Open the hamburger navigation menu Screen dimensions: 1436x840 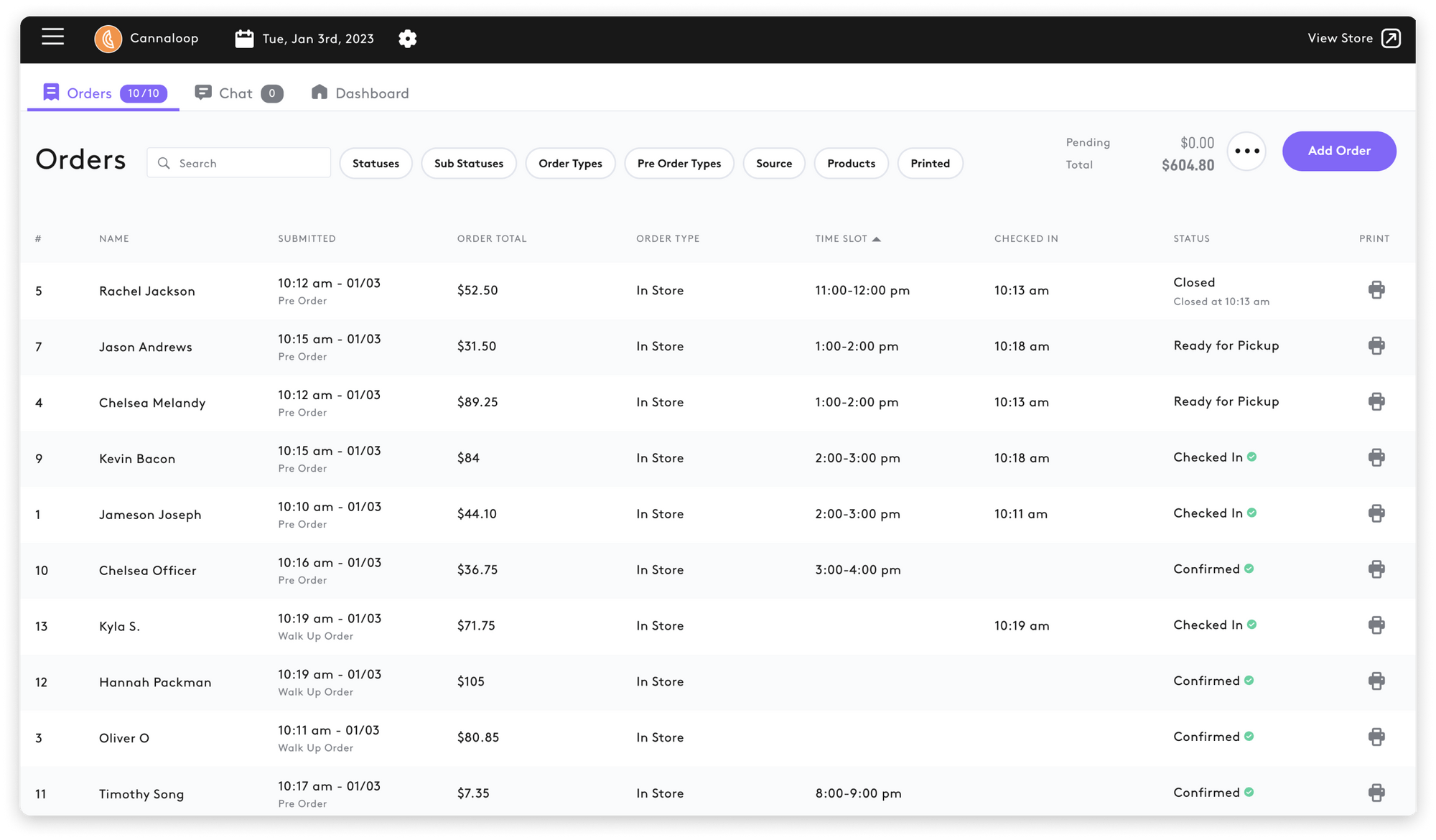click(52, 37)
